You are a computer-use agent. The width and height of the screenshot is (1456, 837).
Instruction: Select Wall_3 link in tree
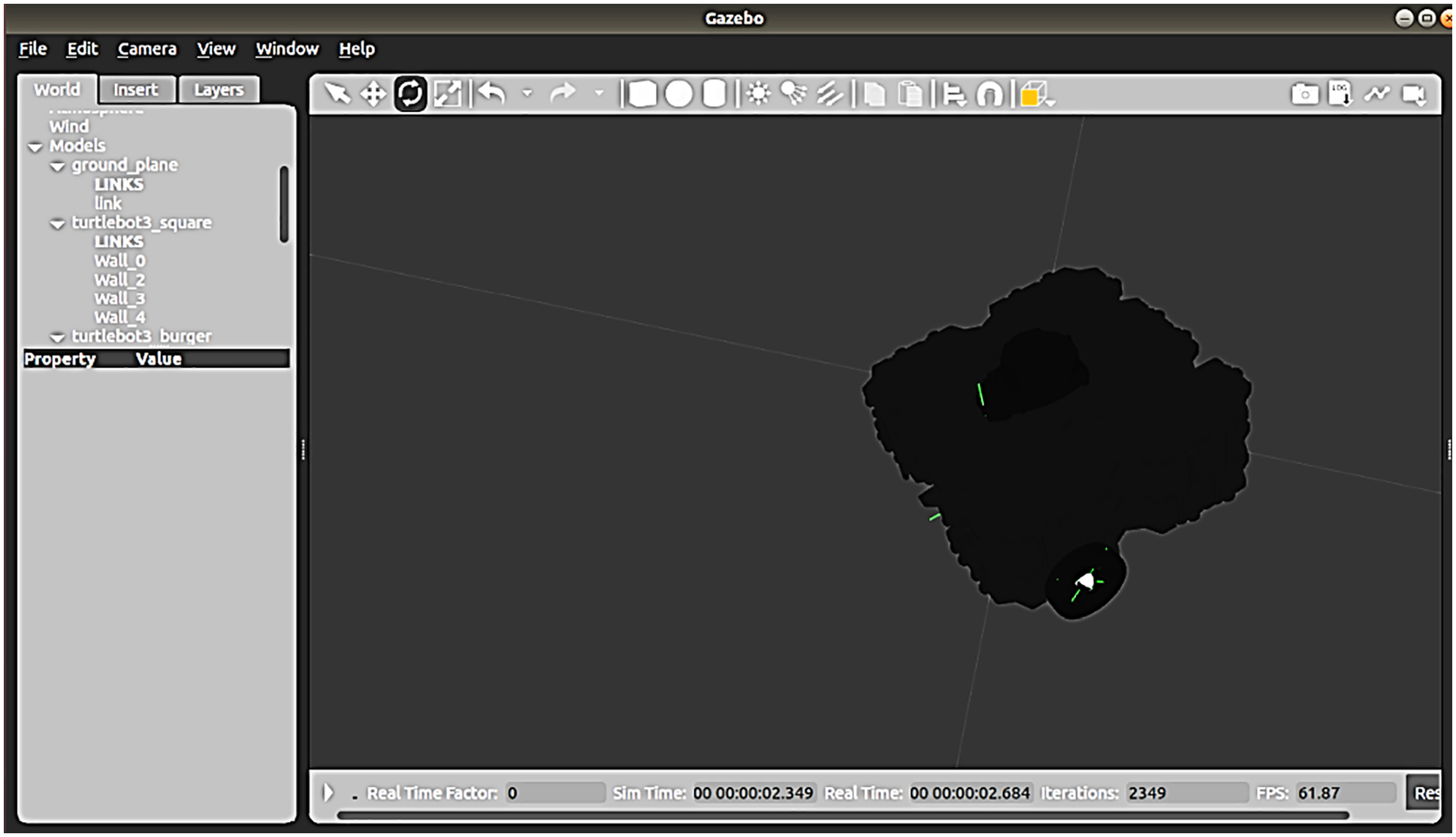click(x=119, y=298)
